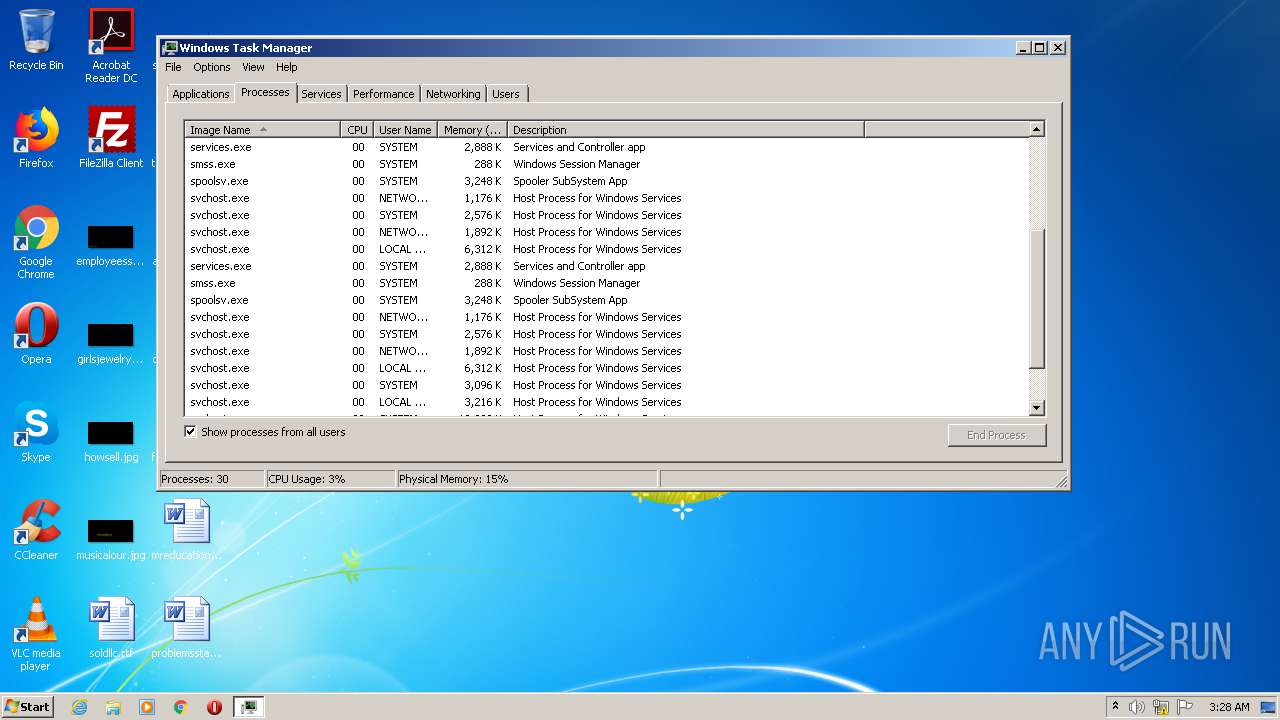Open the View menu
The image size is (1280, 720).
point(253,67)
